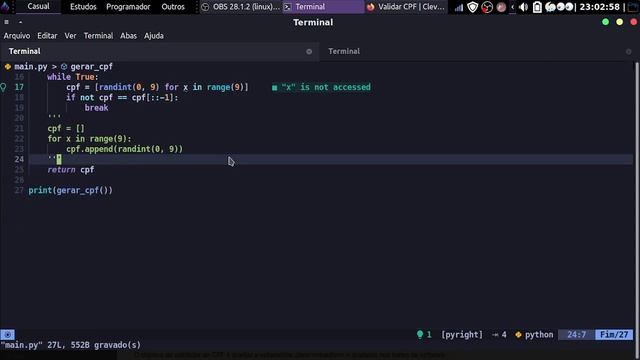640x360 pixels.
Task: Click the show desktop icon beside clock
Action: click(x=633, y=7)
